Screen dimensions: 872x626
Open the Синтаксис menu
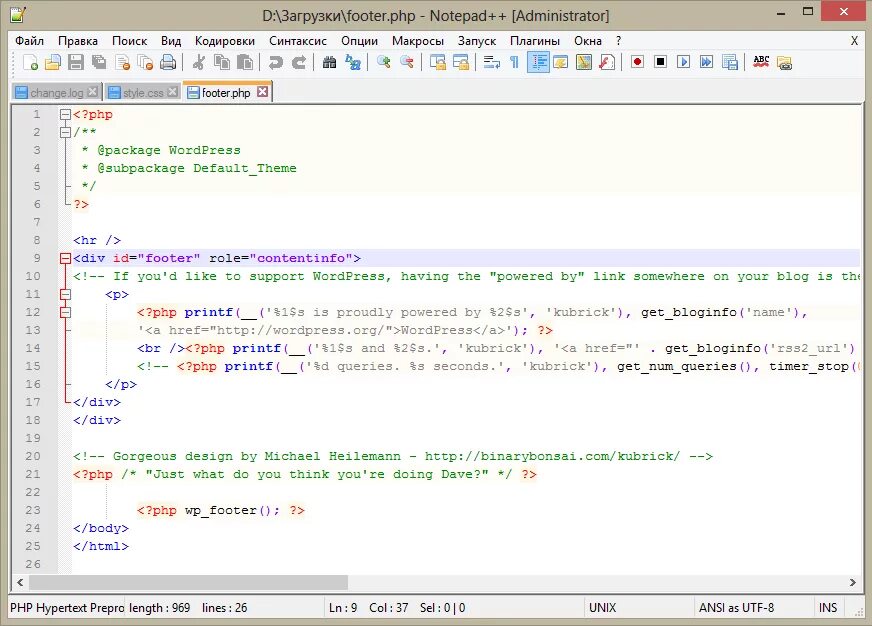298,41
